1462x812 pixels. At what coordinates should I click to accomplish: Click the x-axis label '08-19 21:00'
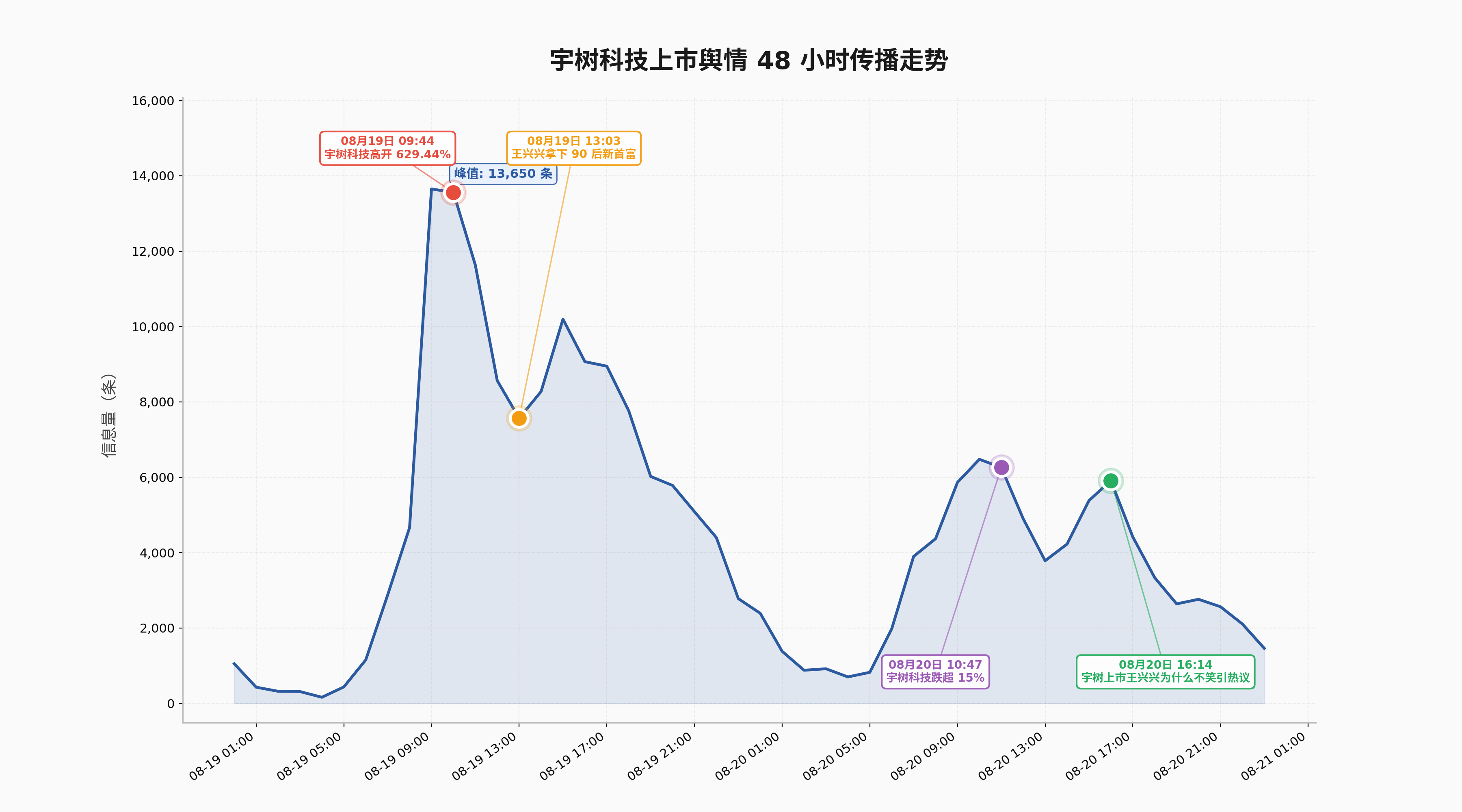660,756
